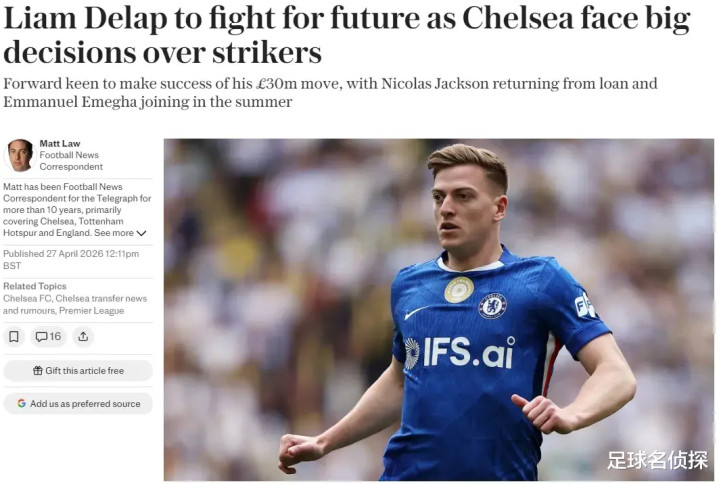Click the bookmark save article icon

pos(14,337)
